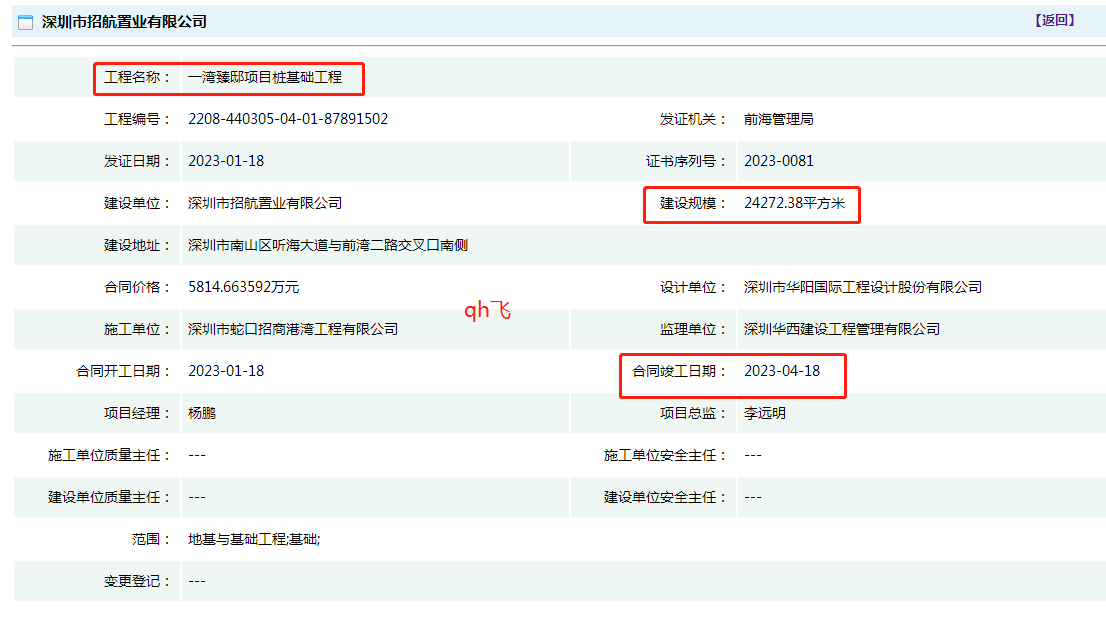The image size is (1106, 634).
Task: Click the issuing authority value 前海管理局
Action: coord(778,119)
